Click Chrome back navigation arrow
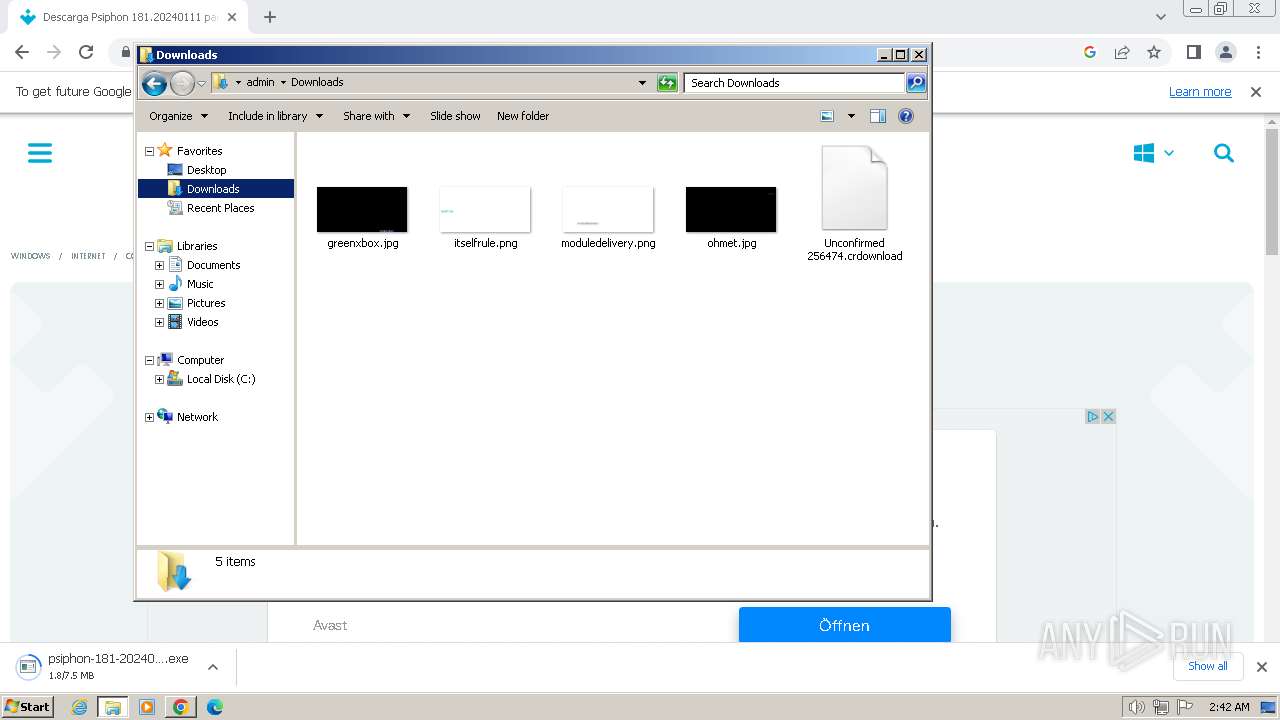1280x720 pixels. tap(22, 52)
